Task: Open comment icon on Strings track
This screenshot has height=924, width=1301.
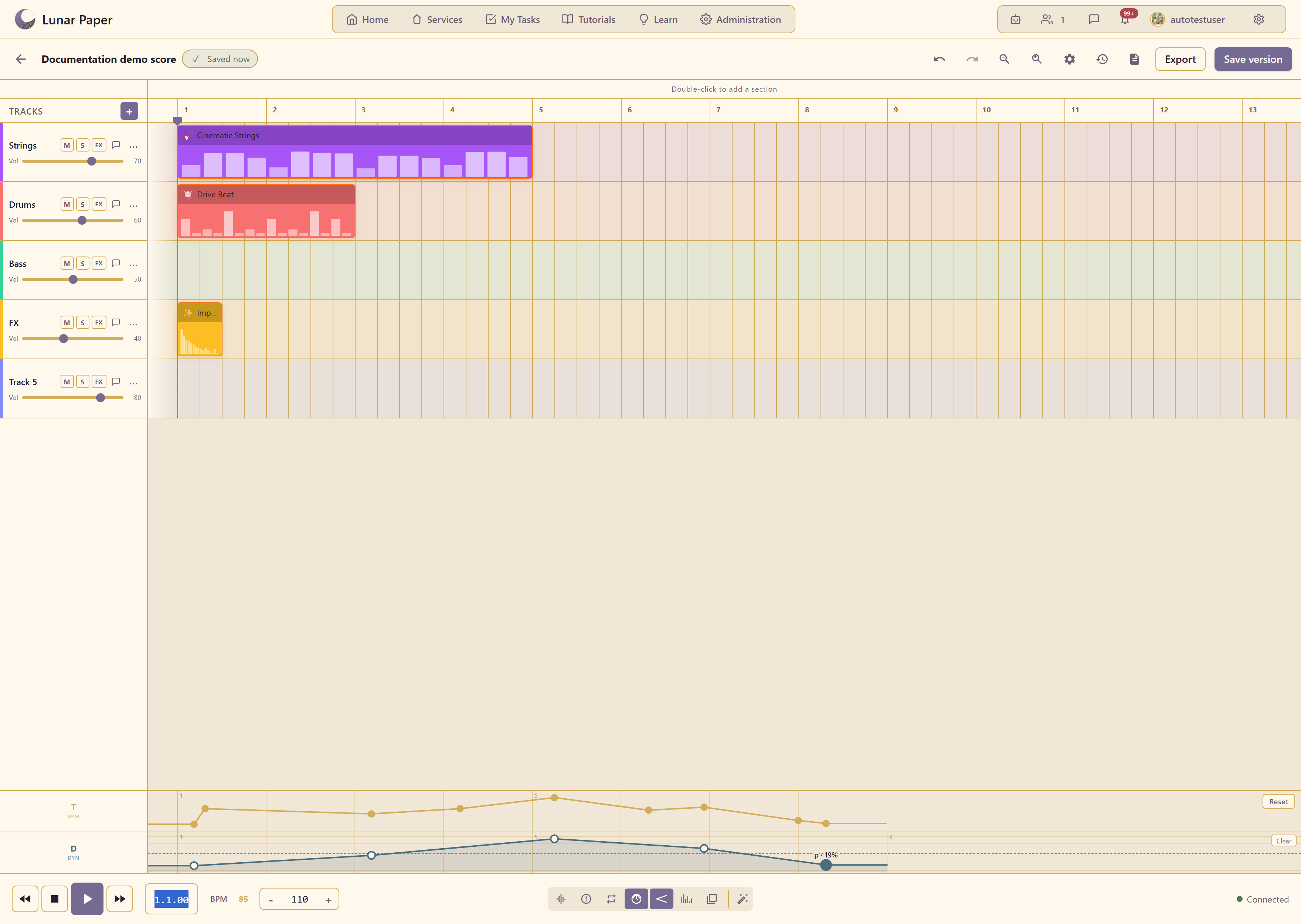Action: click(x=116, y=145)
